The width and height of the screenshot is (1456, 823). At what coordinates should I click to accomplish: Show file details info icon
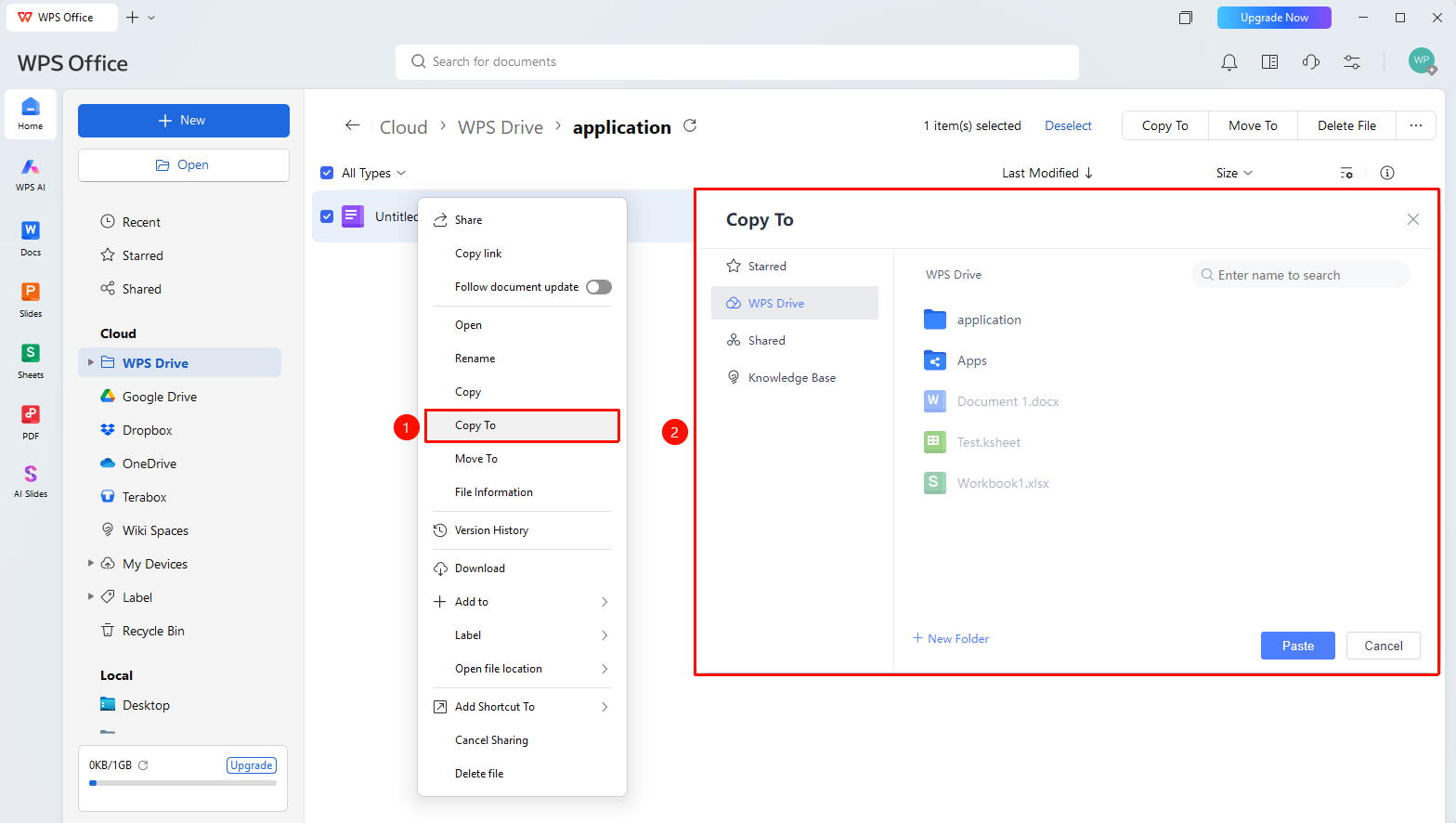pyautogui.click(x=1387, y=173)
